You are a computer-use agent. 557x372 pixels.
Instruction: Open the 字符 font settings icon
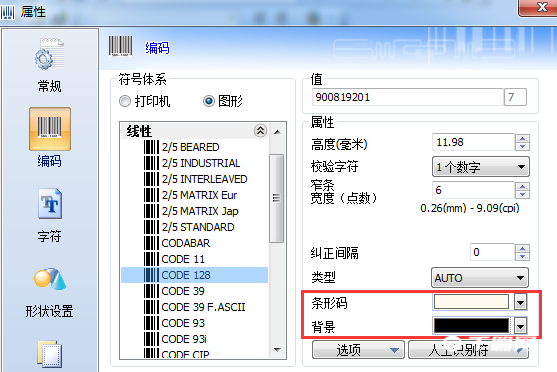[50, 204]
